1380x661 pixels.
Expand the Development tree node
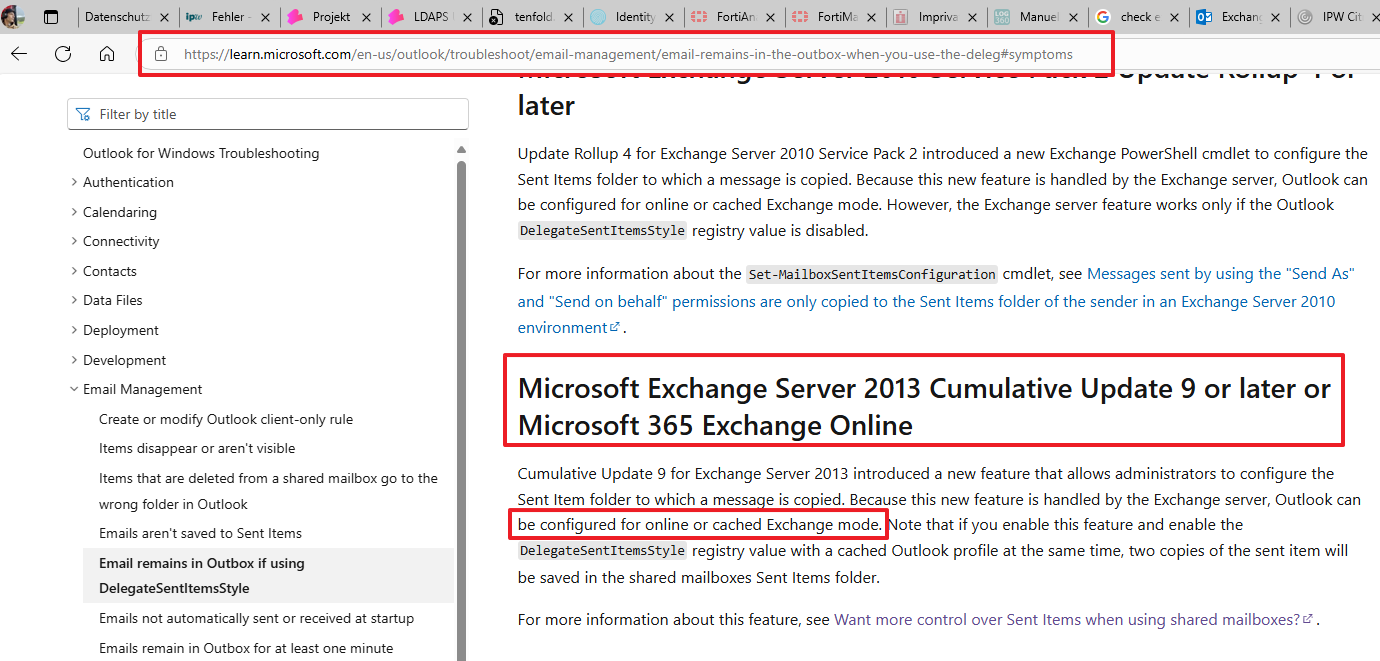75,360
